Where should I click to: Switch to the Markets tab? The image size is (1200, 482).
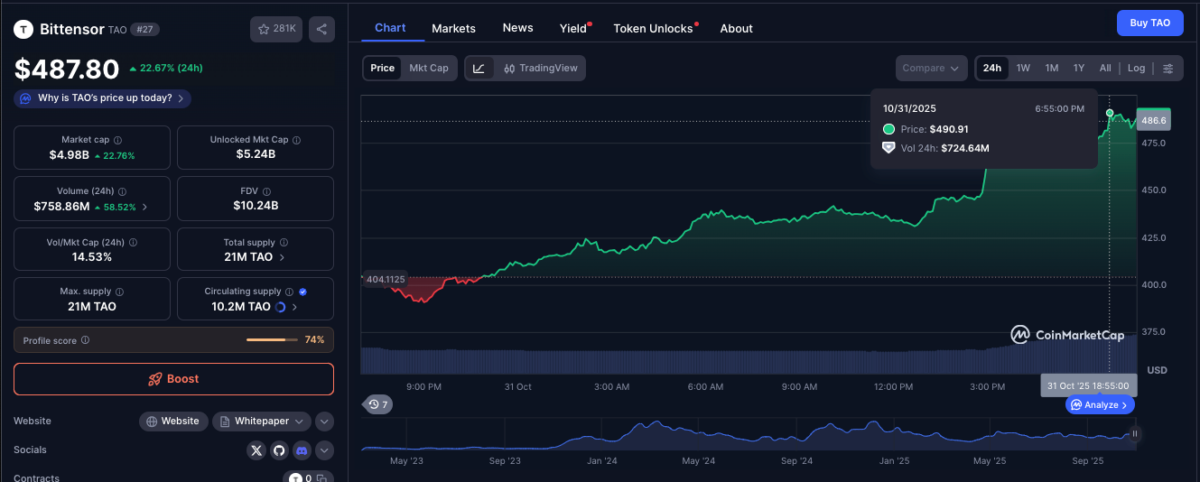tap(453, 28)
